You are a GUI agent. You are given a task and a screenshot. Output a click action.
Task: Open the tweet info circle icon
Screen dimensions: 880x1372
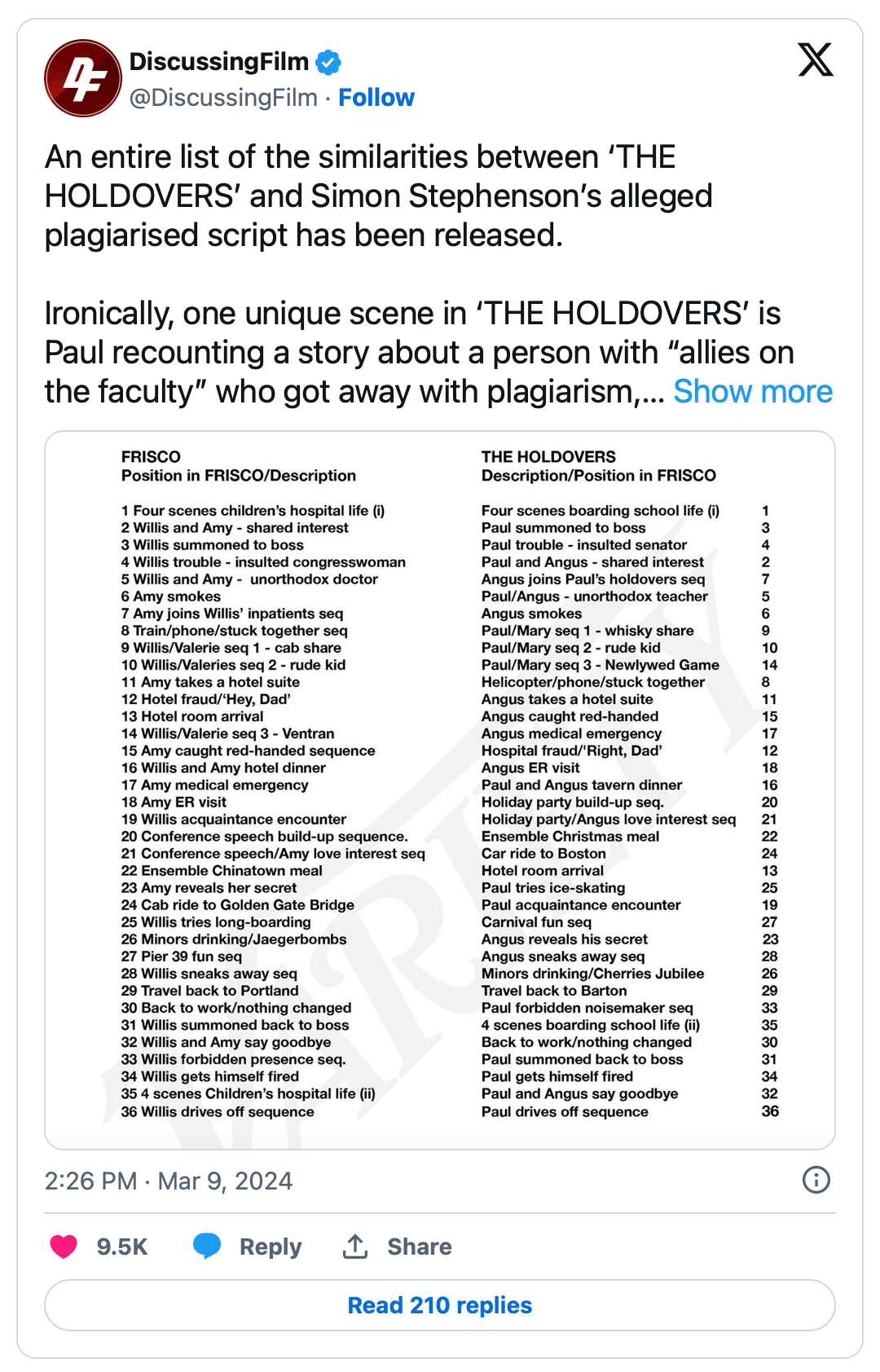click(x=816, y=1180)
